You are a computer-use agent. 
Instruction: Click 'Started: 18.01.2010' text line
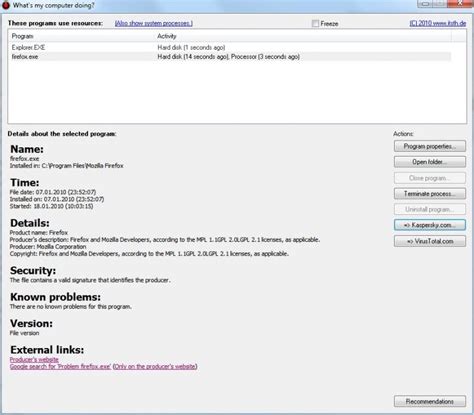(x=52, y=206)
